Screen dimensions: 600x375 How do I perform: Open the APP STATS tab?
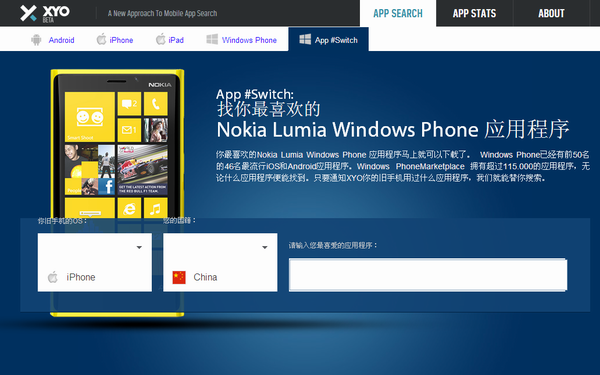coord(474,13)
